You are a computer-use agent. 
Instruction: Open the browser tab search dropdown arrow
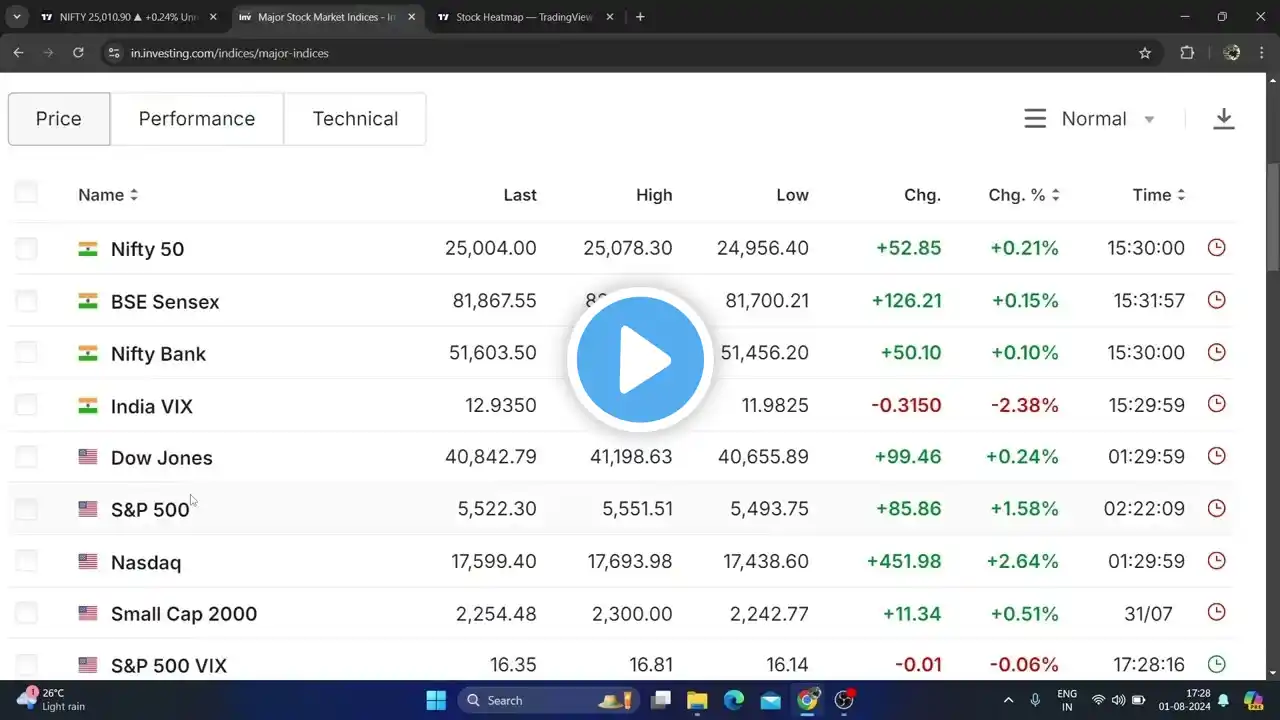pos(17,17)
